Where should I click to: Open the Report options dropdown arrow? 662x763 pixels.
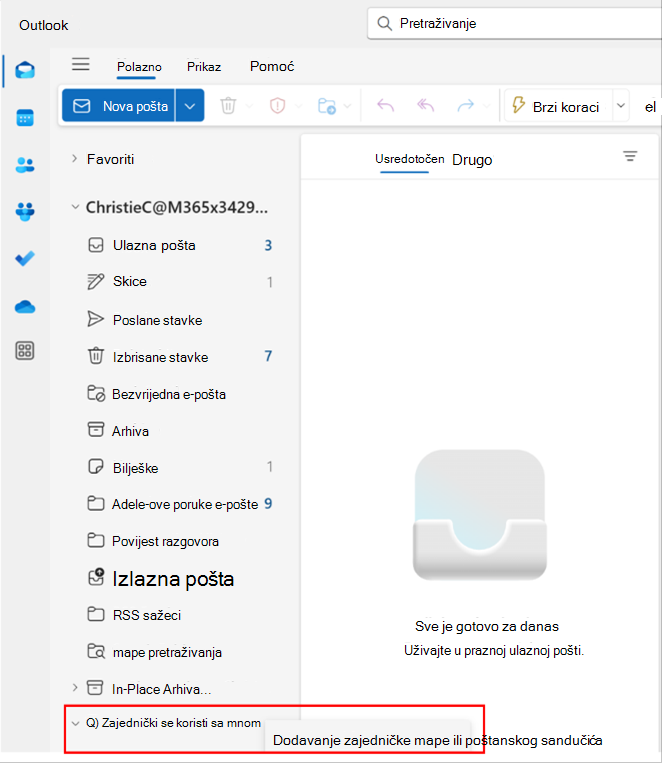point(298,106)
